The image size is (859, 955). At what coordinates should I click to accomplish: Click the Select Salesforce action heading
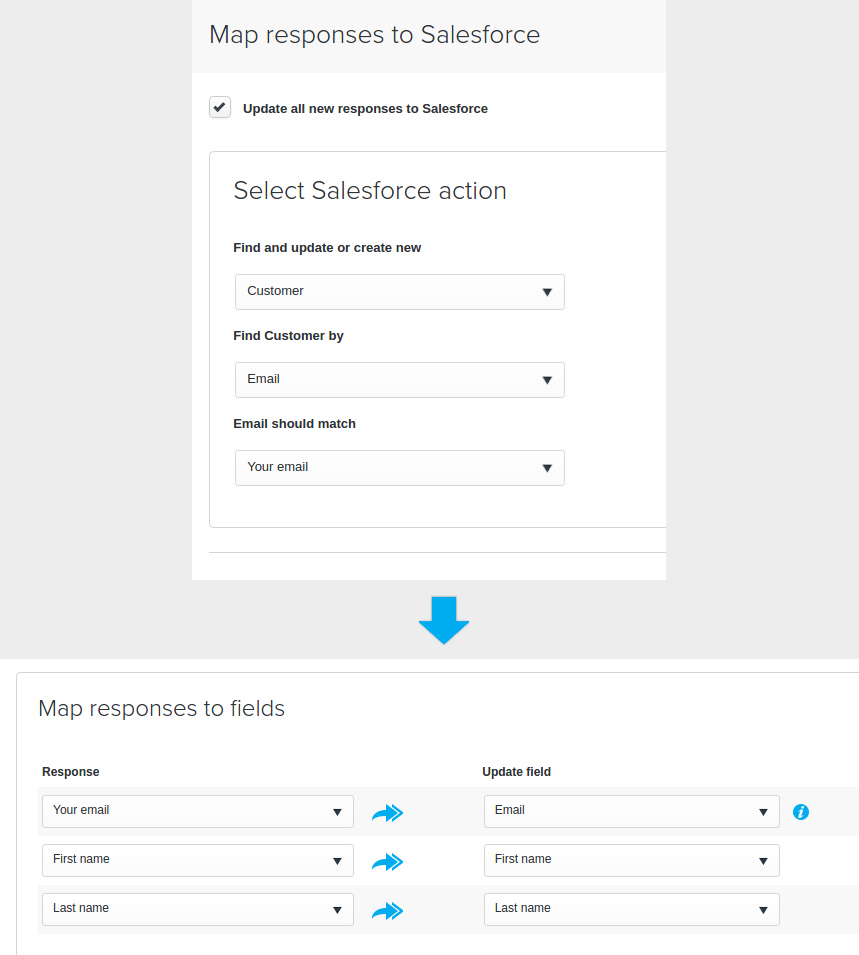pyautogui.click(x=370, y=191)
